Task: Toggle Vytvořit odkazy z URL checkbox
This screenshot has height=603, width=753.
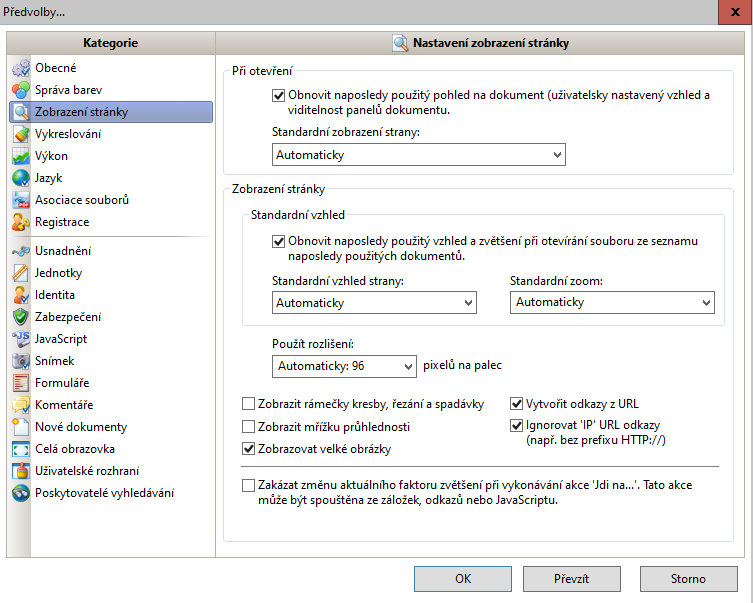Action: click(x=517, y=404)
